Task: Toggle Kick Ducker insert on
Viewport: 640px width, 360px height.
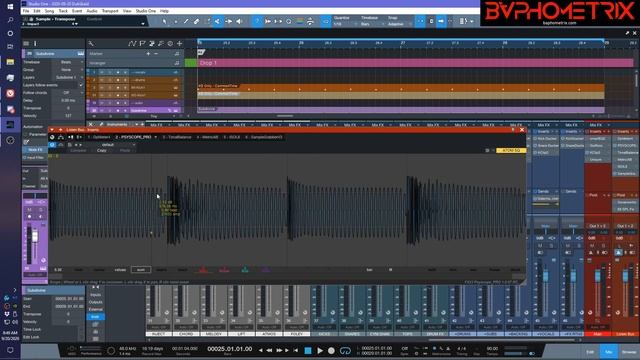Action: coord(535,139)
